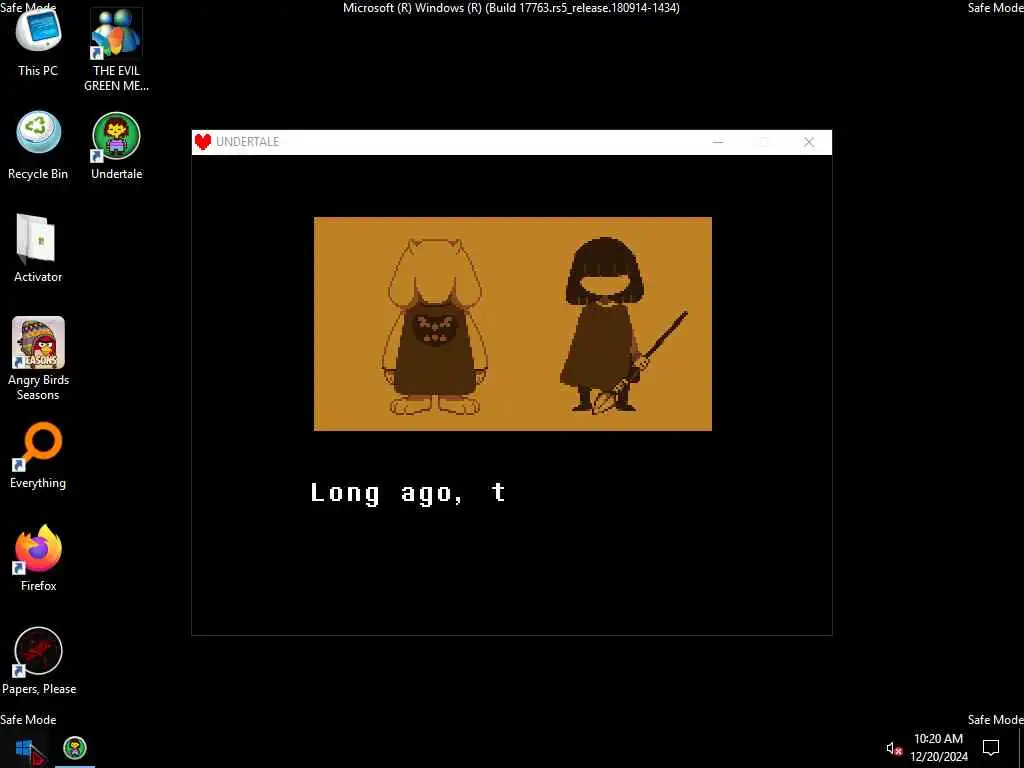Image resolution: width=1024 pixels, height=768 pixels.
Task: Close the Undertale window
Action: click(808, 142)
